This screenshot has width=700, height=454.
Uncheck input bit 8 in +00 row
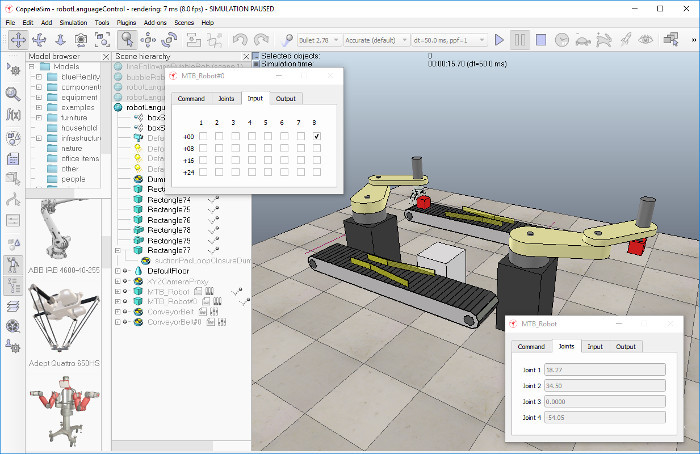317,136
